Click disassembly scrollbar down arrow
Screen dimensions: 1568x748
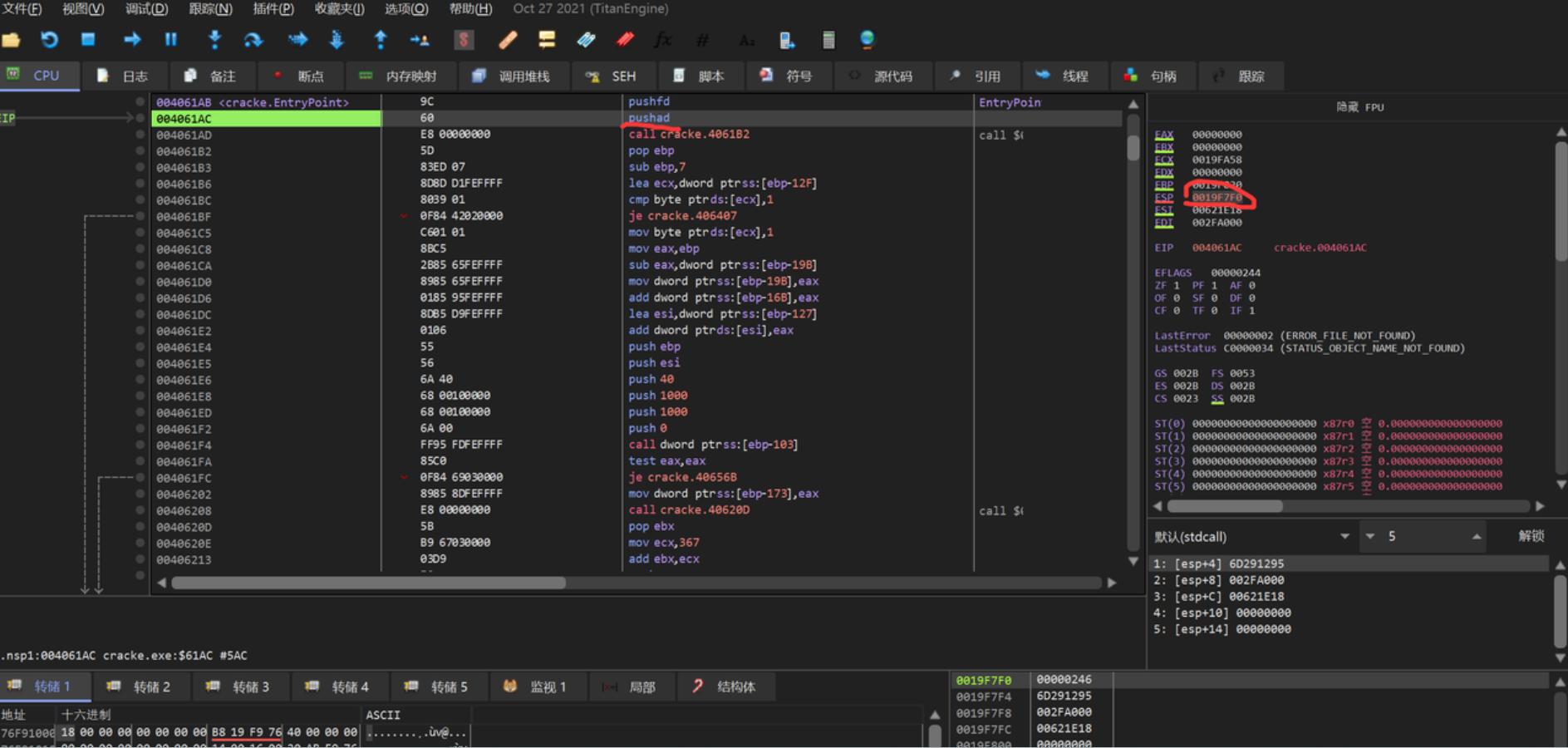[x=1133, y=562]
